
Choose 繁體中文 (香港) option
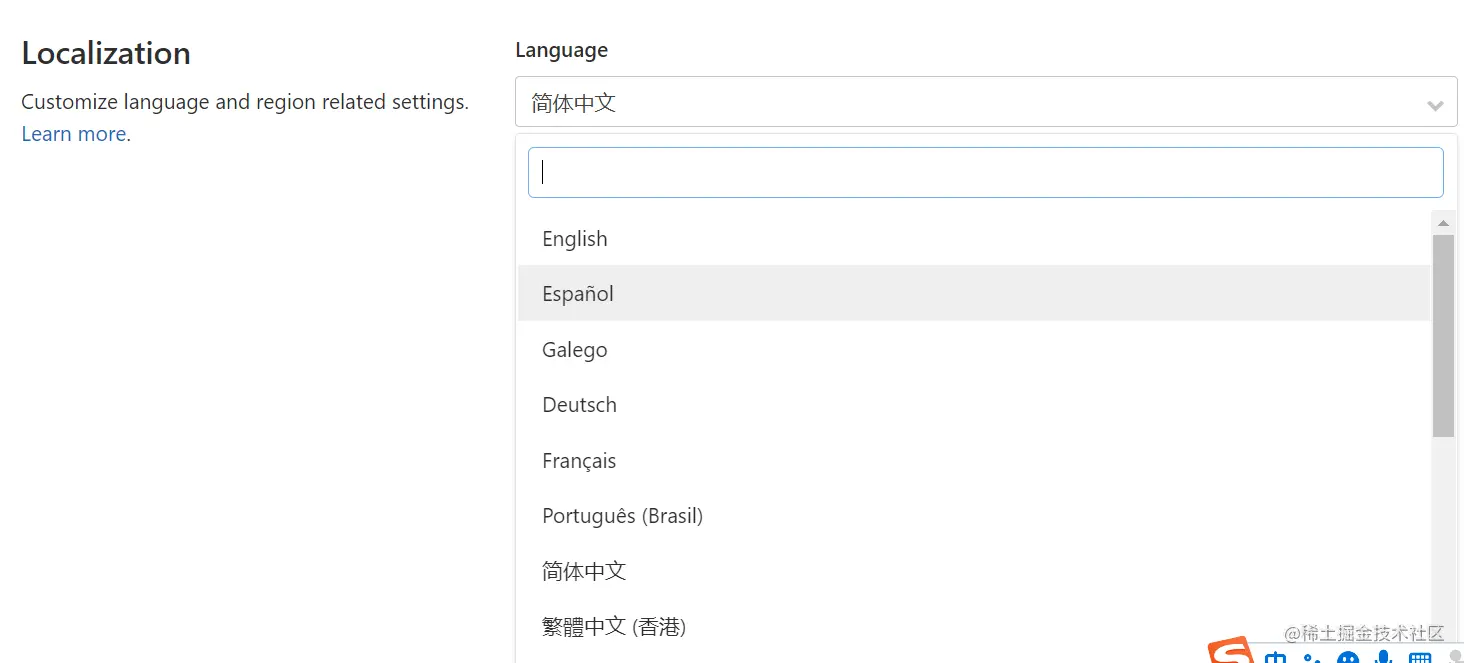(x=614, y=627)
